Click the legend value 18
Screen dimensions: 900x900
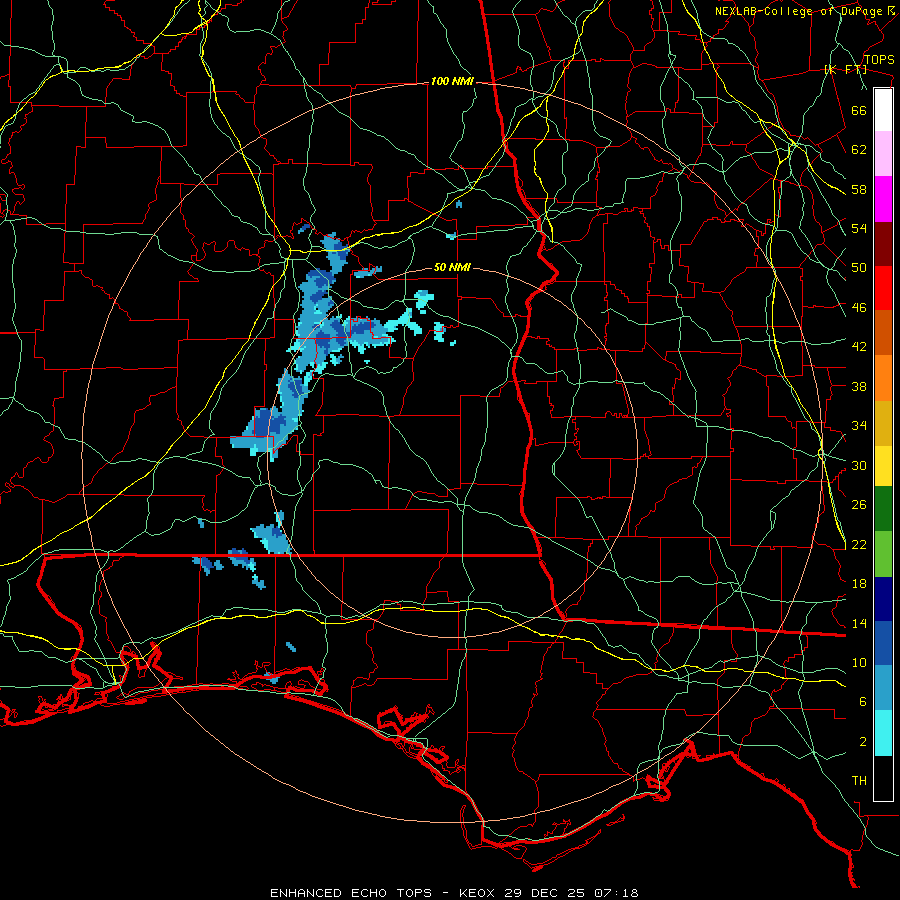[x=859, y=584]
